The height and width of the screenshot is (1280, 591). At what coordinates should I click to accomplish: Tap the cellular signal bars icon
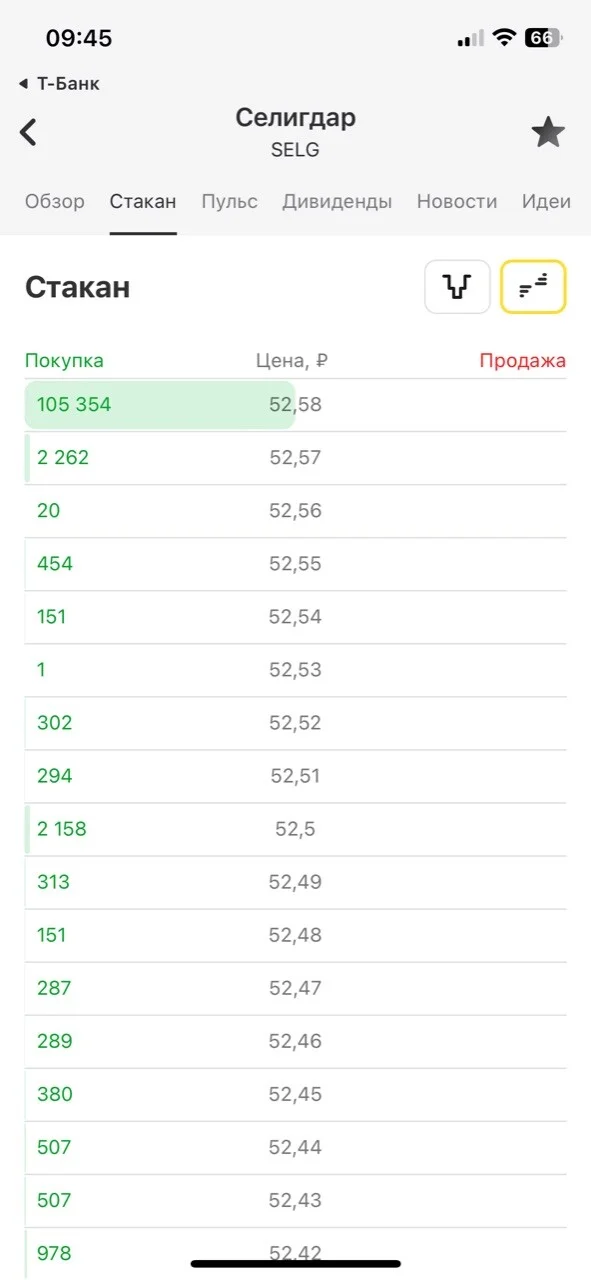470,39
